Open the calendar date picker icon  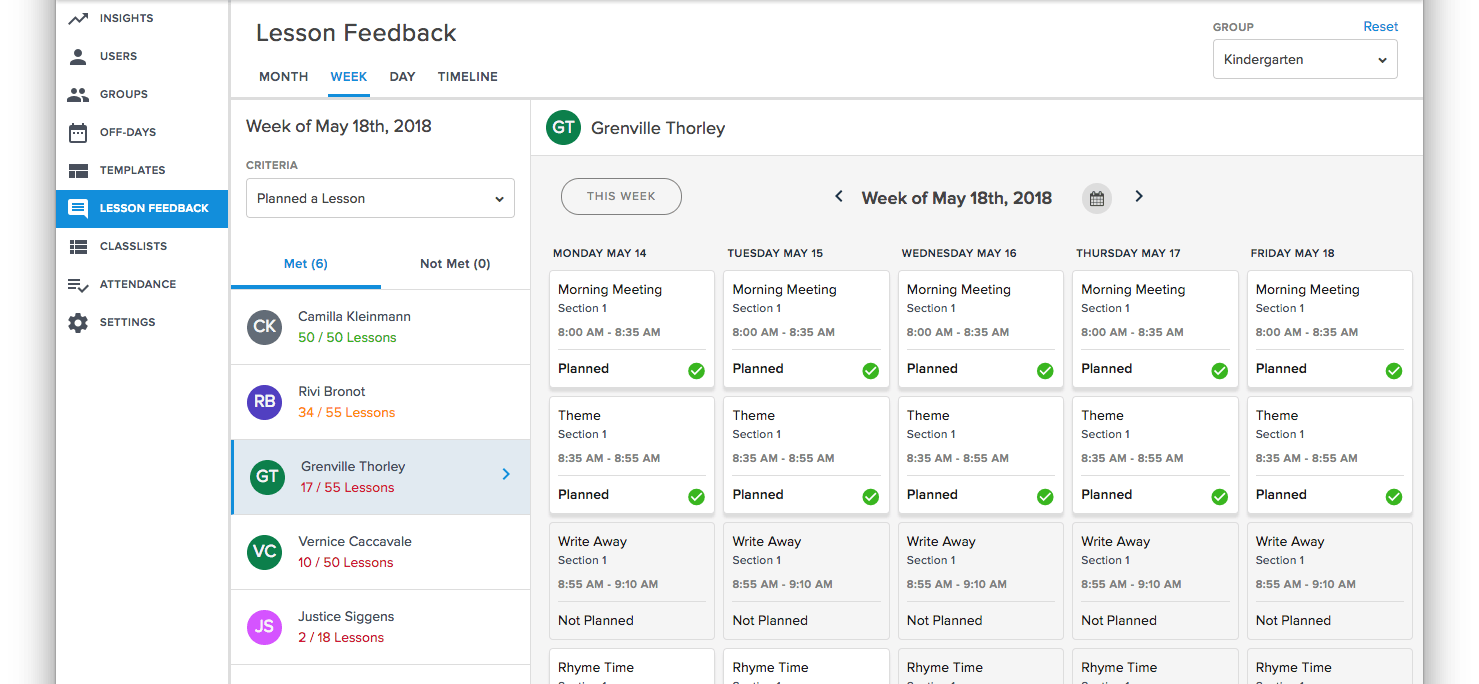(1097, 198)
